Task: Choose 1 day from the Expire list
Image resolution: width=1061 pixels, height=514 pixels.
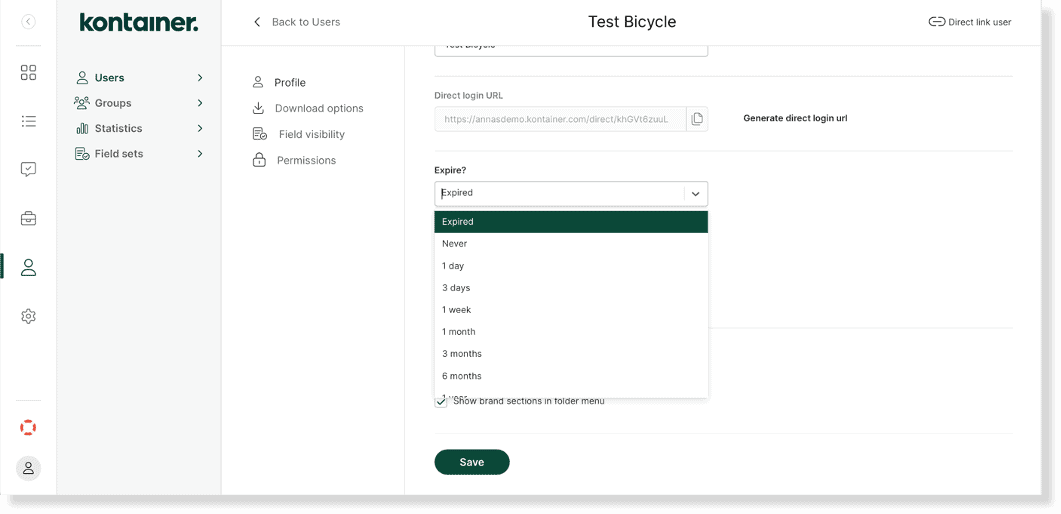Action: [x=571, y=266]
